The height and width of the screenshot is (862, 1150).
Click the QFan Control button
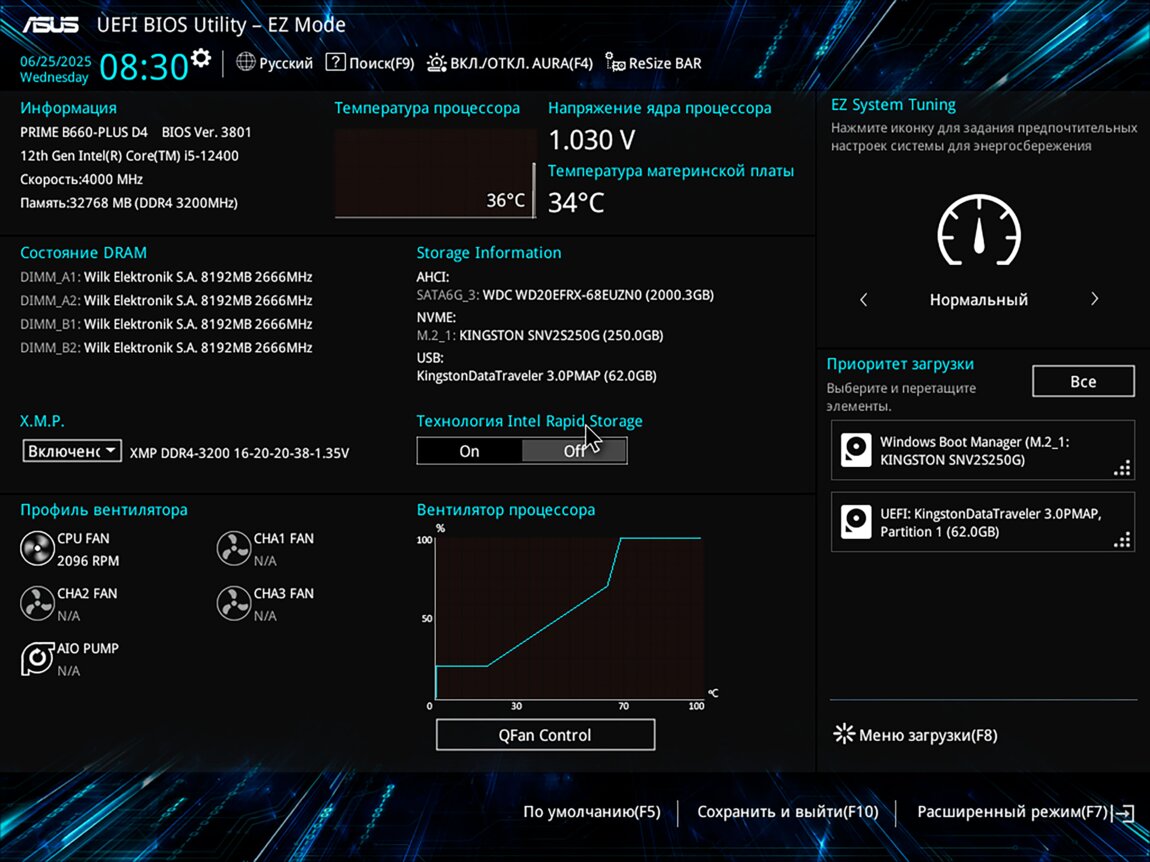pyautogui.click(x=545, y=735)
